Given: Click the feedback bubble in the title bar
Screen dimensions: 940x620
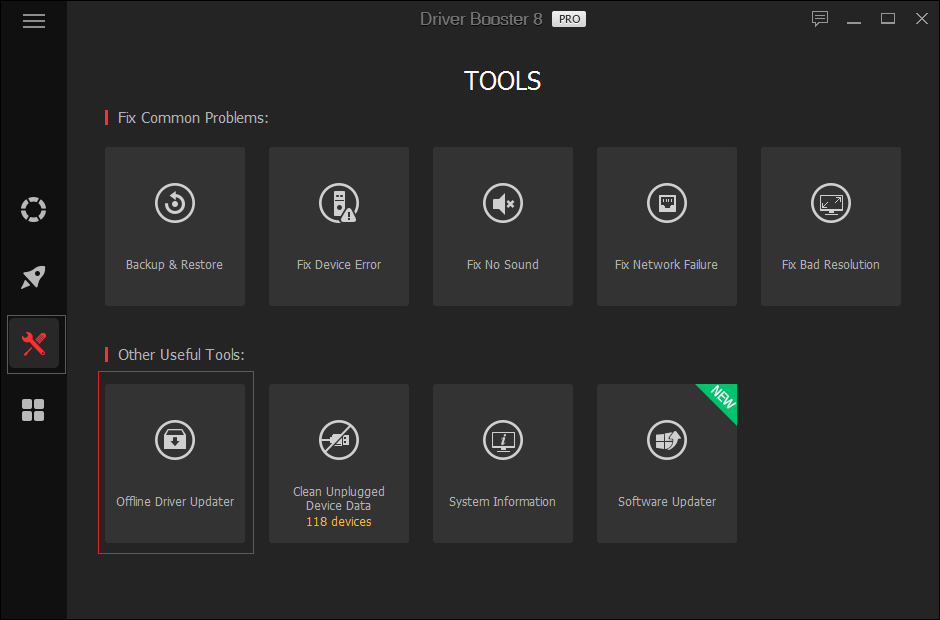Looking at the screenshot, I should (820, 19).
